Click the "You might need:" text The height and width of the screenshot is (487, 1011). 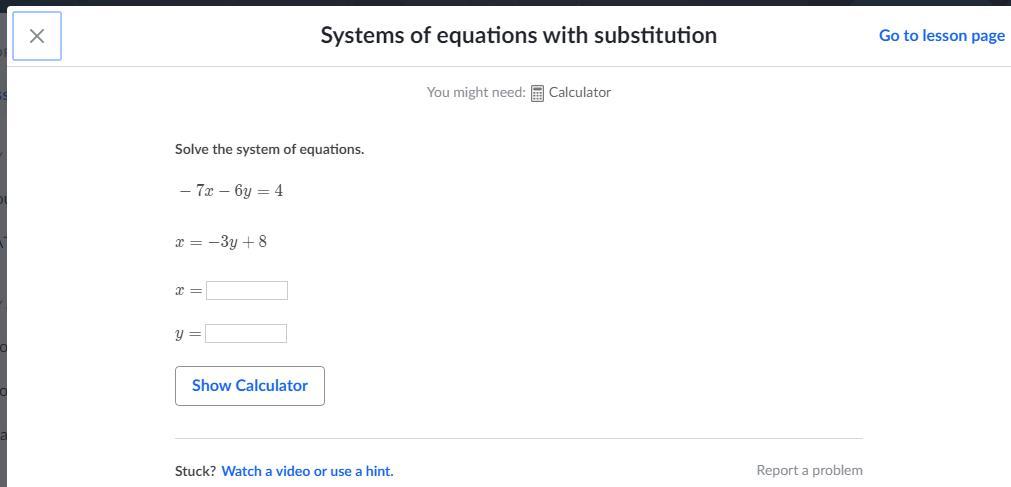click(475, 92)
